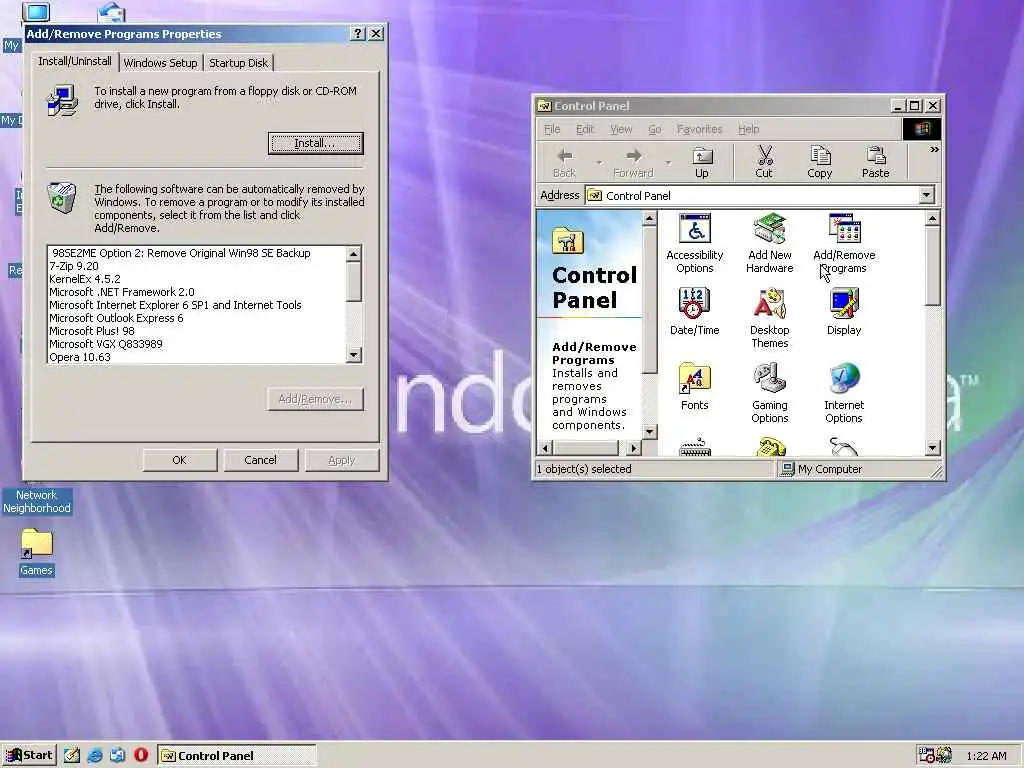Click the Paste toolbar icon
The height and width of the screenshot is (768, 1024).
875,163
